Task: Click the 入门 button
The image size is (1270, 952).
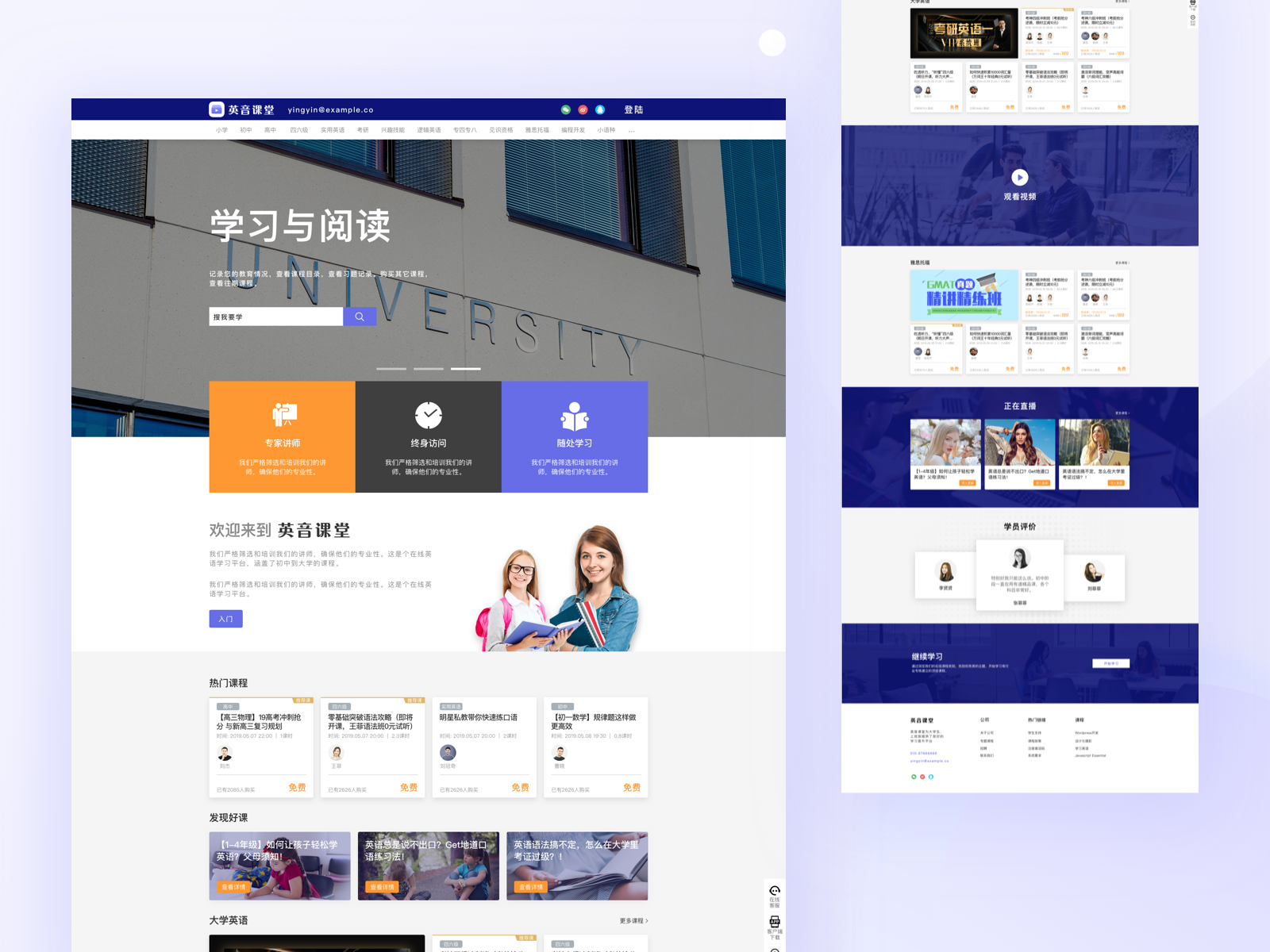Action: pos(226,619)
